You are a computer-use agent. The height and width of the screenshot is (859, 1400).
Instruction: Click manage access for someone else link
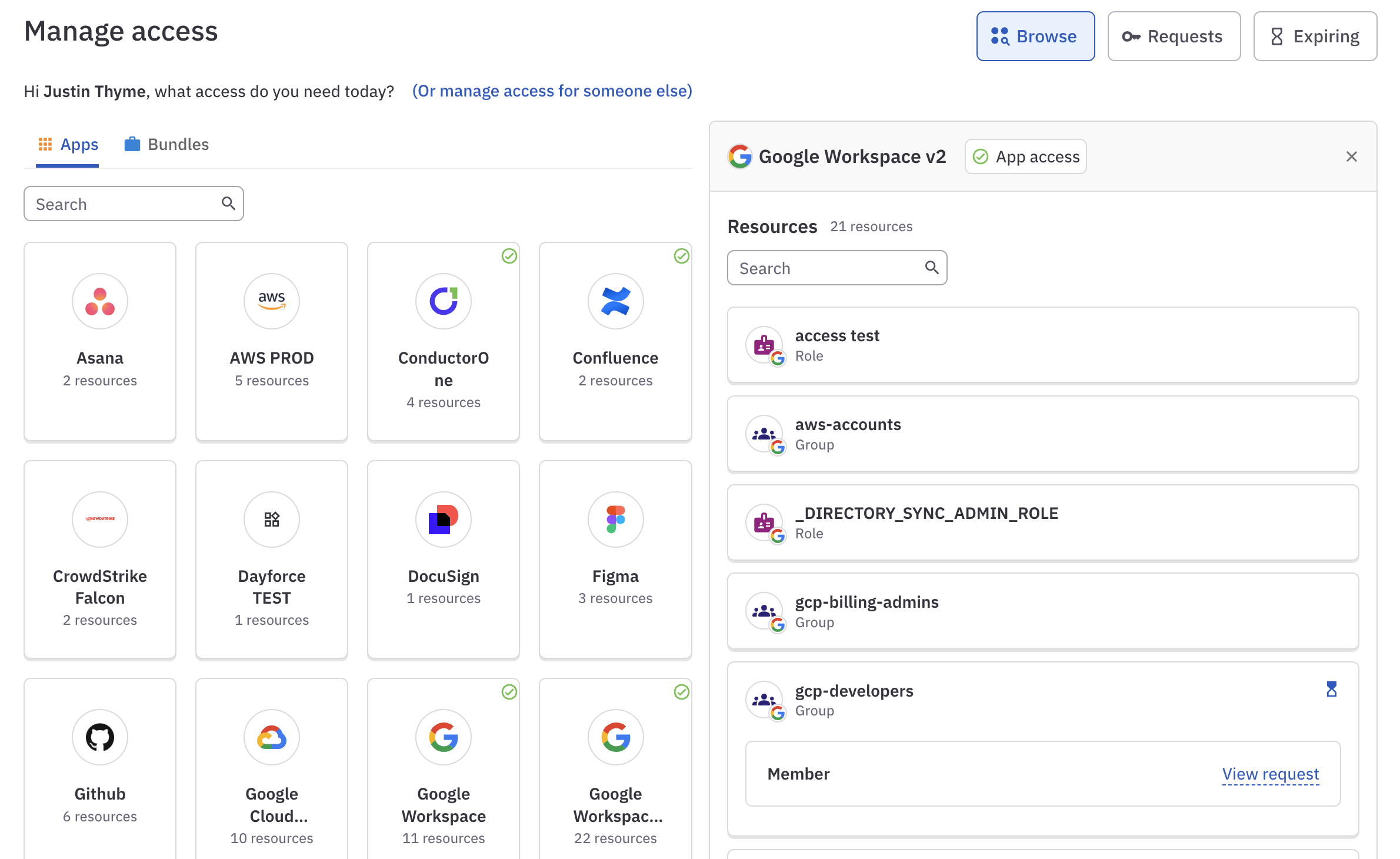tap(552, 91)
